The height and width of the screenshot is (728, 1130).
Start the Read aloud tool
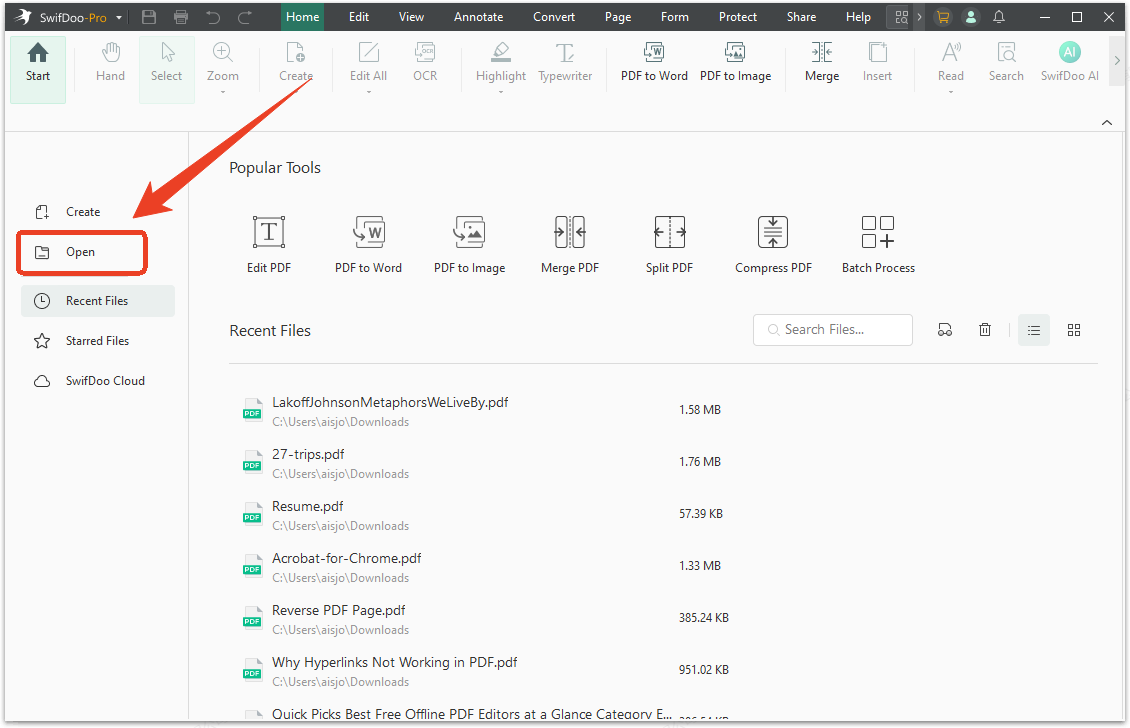[x=951, y=62]
